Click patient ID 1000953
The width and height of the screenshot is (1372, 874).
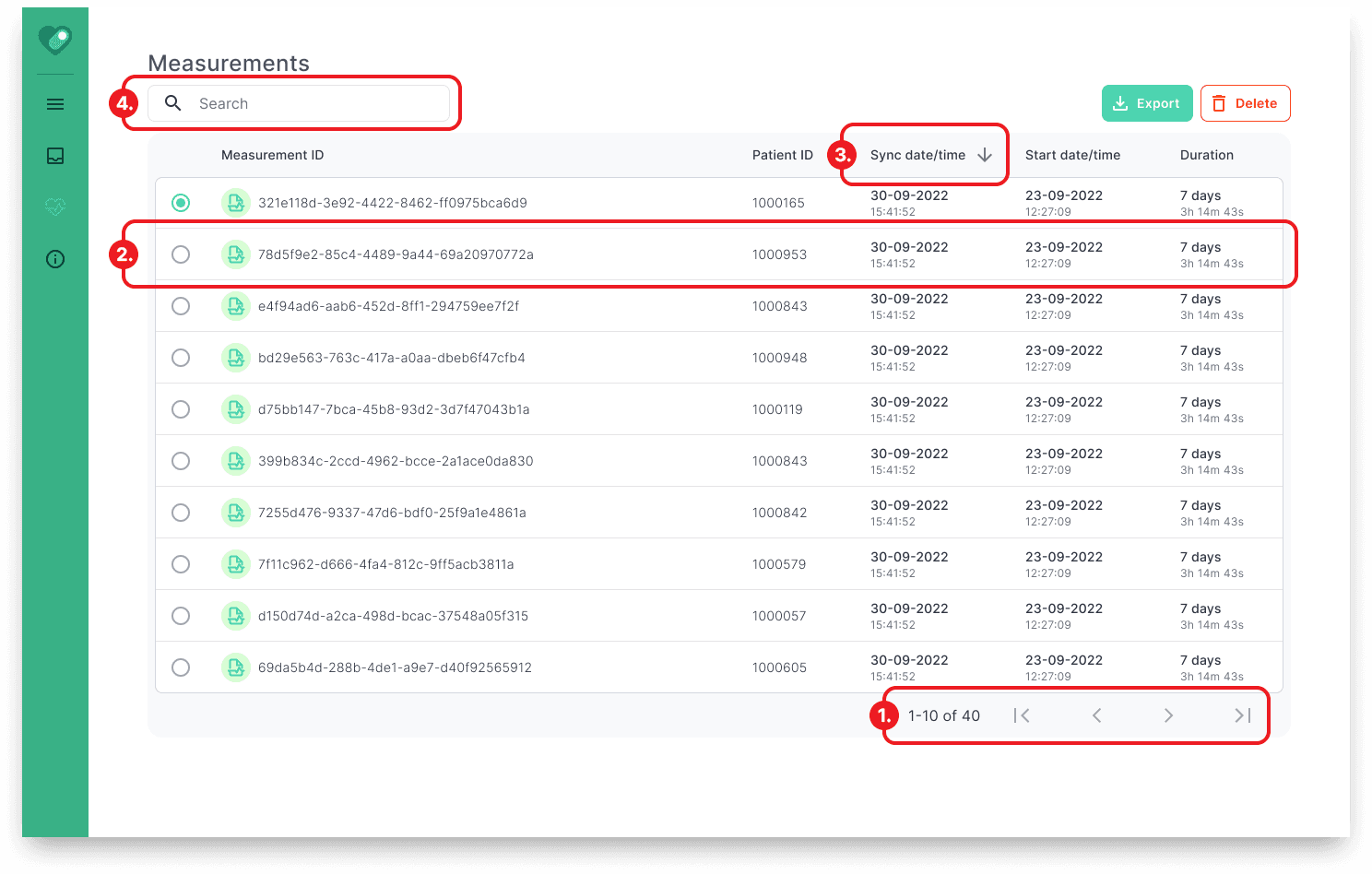point(779,254)
